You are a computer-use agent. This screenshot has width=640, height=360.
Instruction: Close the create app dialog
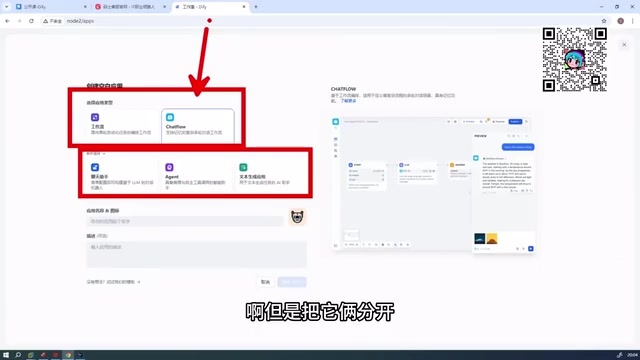coord(624,44)
